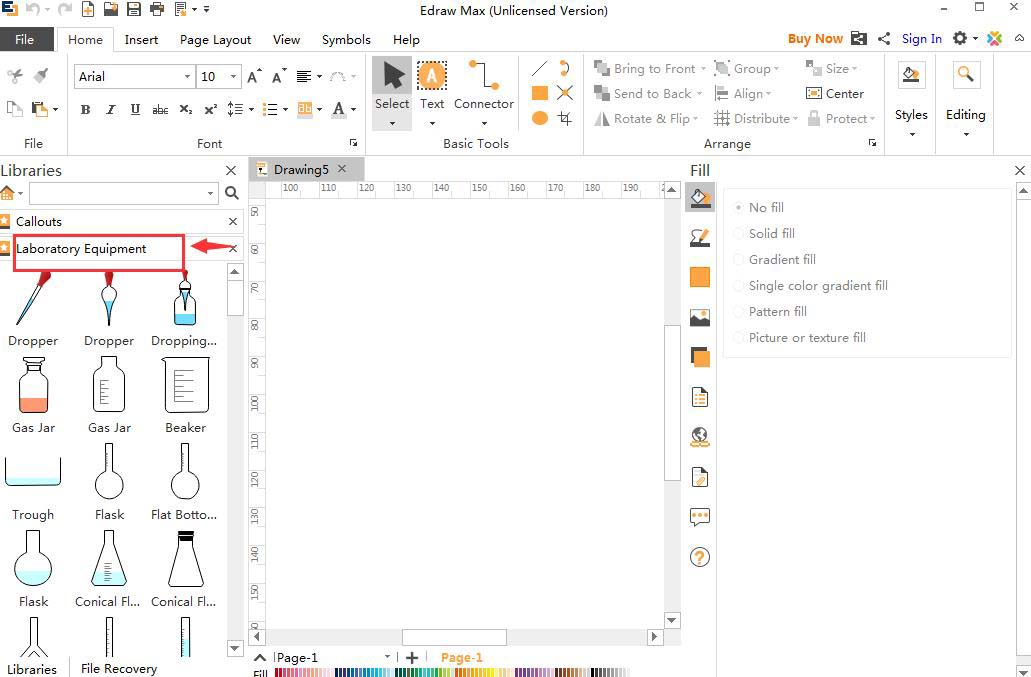Screen dimensions: 1031x677
Task: Select Single color gradient fill option
Action: (x=811, y=285)
